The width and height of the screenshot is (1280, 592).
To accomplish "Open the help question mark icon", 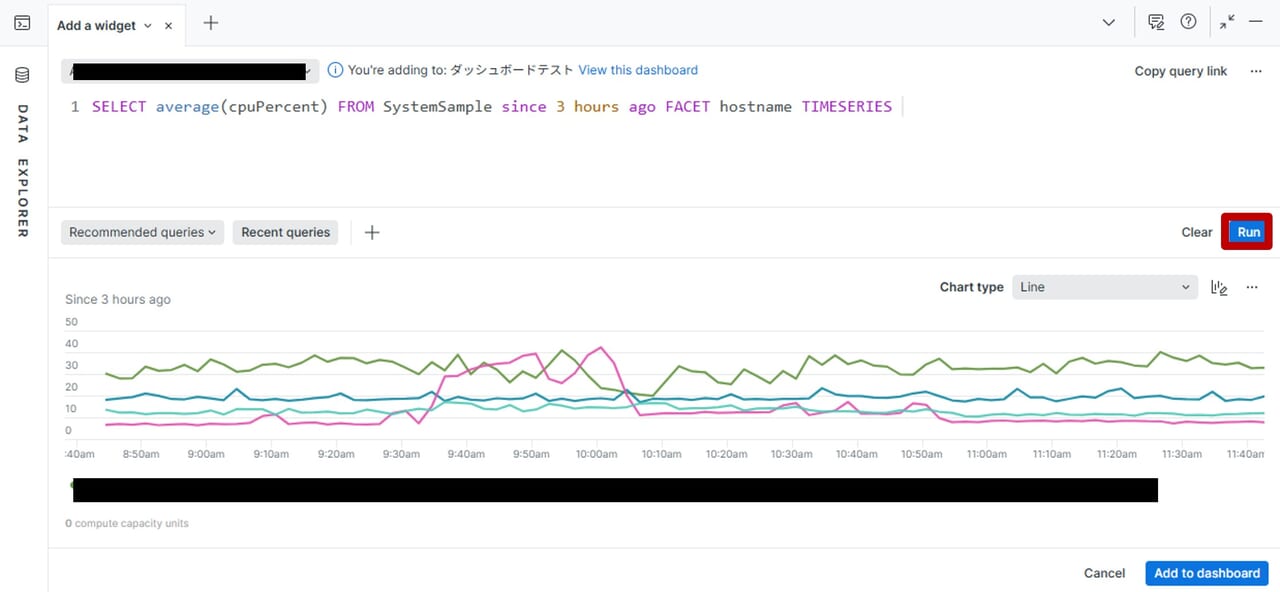I will tap(1188, 22).
